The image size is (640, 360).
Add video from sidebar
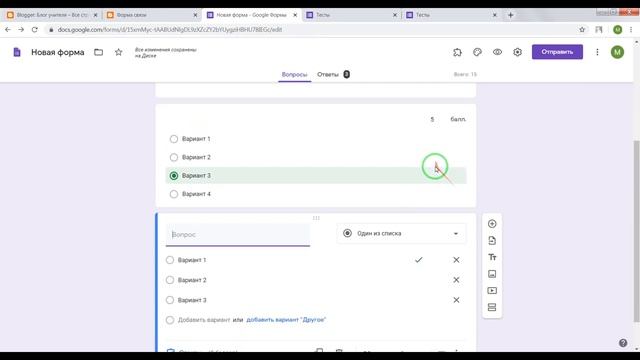pos(492,291)
